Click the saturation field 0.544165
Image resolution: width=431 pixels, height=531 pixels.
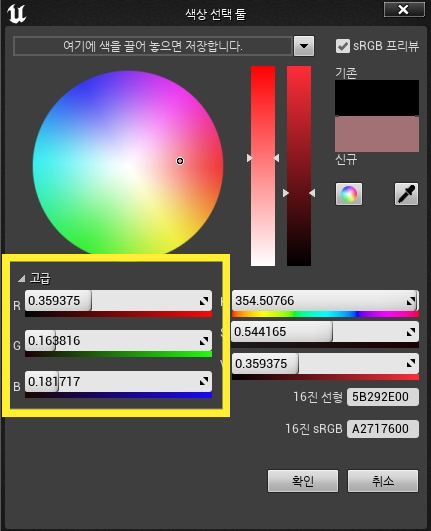pyautogui.click(x=325, y=332)
